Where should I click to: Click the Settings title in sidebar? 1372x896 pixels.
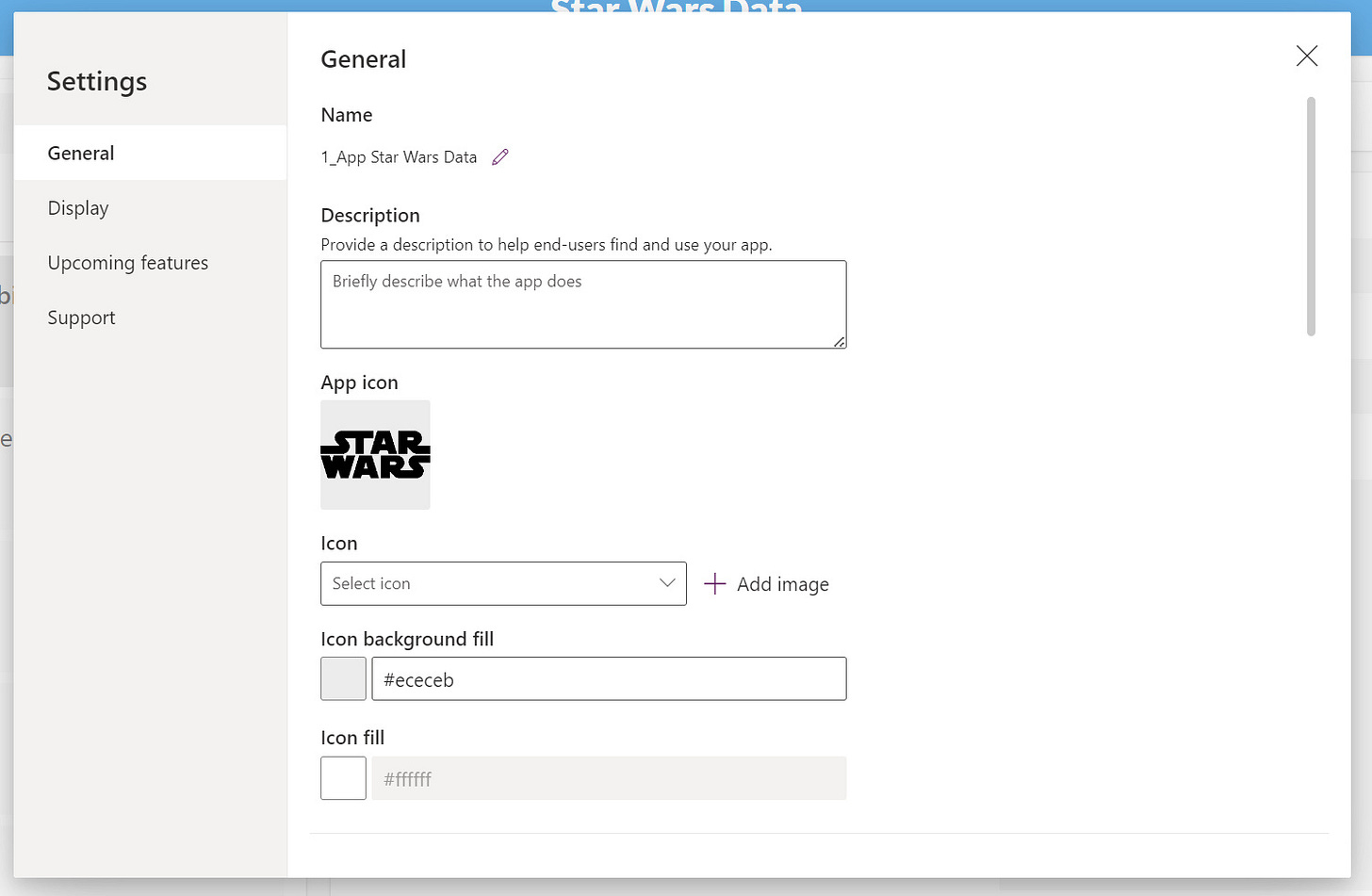coord(97,82)
